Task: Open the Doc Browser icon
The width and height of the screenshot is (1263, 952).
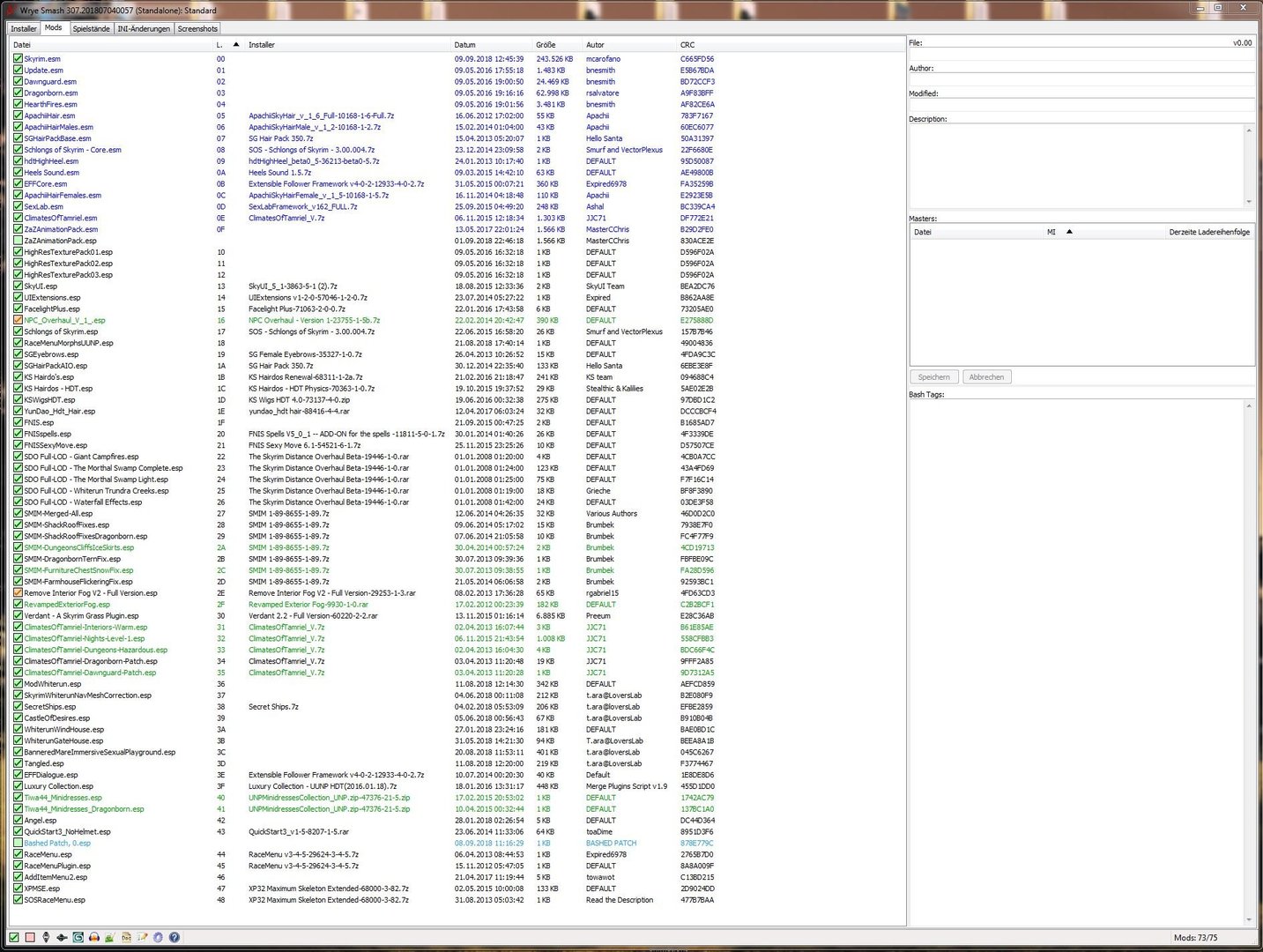Action: (x=126, y=937)
